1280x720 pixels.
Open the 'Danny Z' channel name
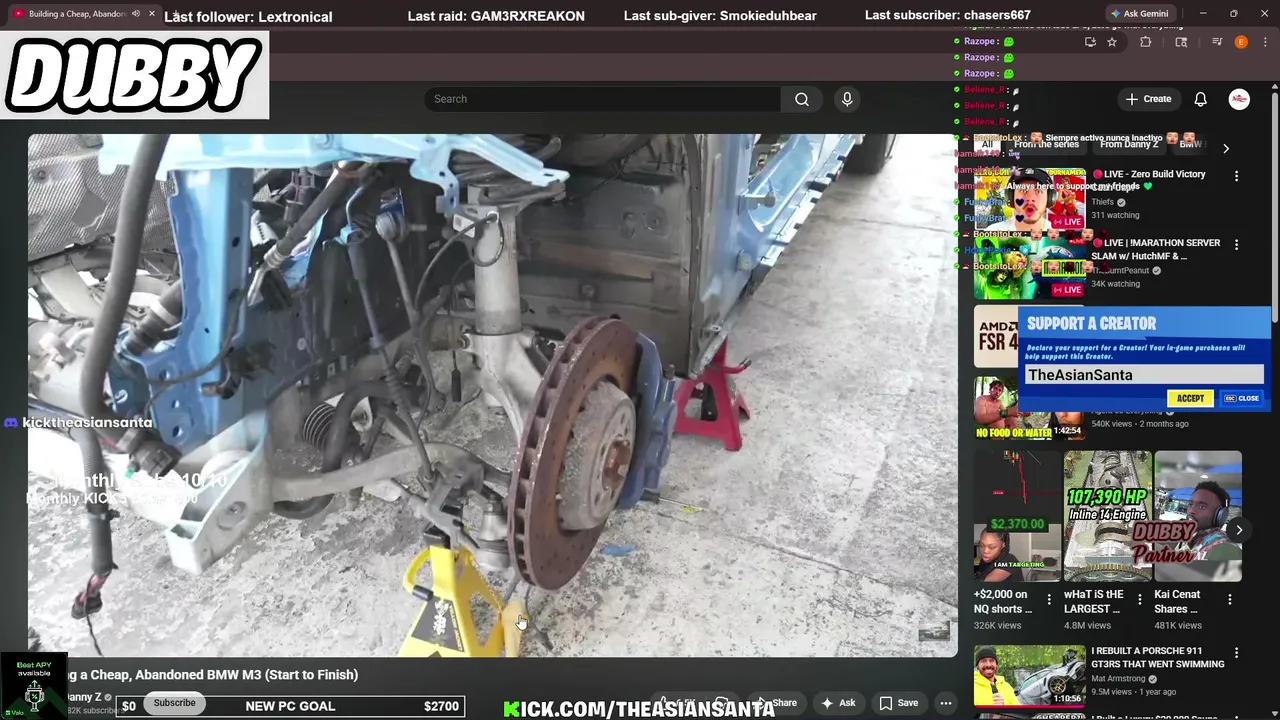(x=85, y=697)
